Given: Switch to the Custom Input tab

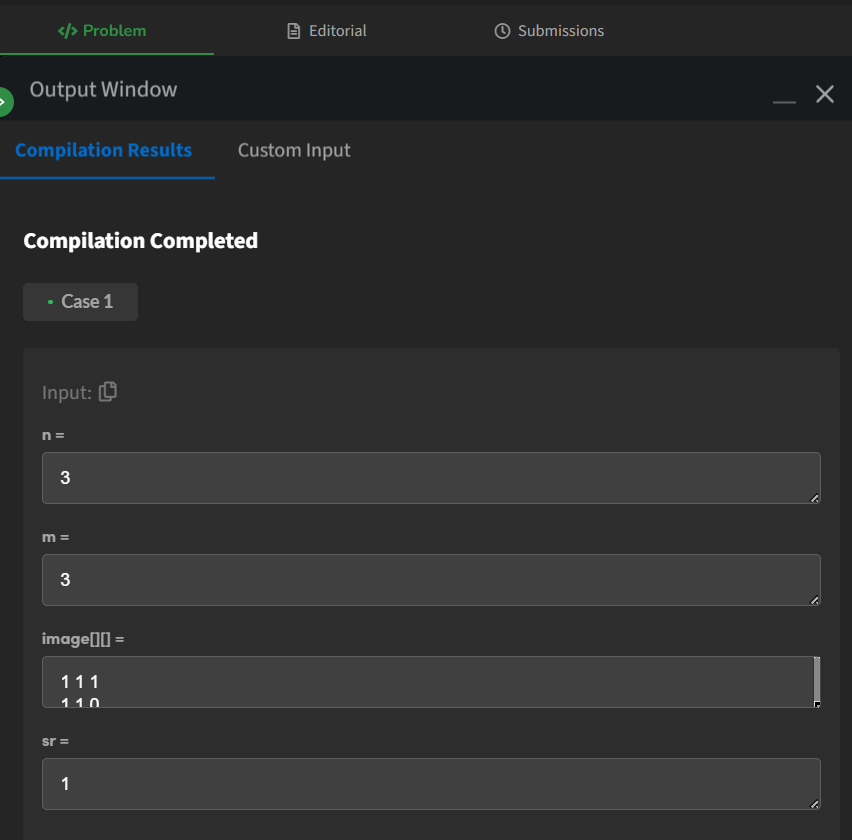Looking at the screenshot, I should [x=294, y=150].
